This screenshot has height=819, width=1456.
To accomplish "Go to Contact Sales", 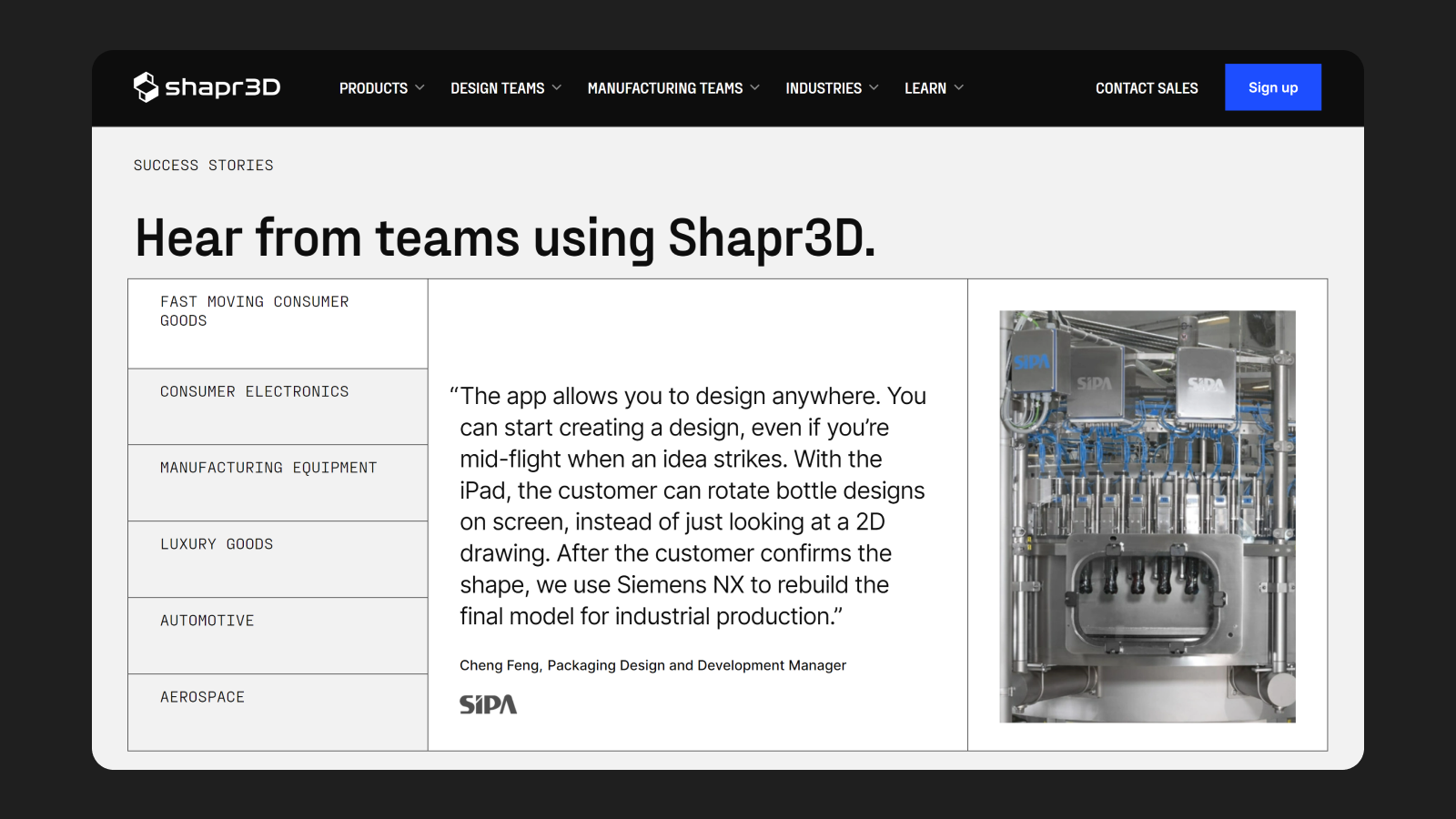I will click(x=1146, y=88).
